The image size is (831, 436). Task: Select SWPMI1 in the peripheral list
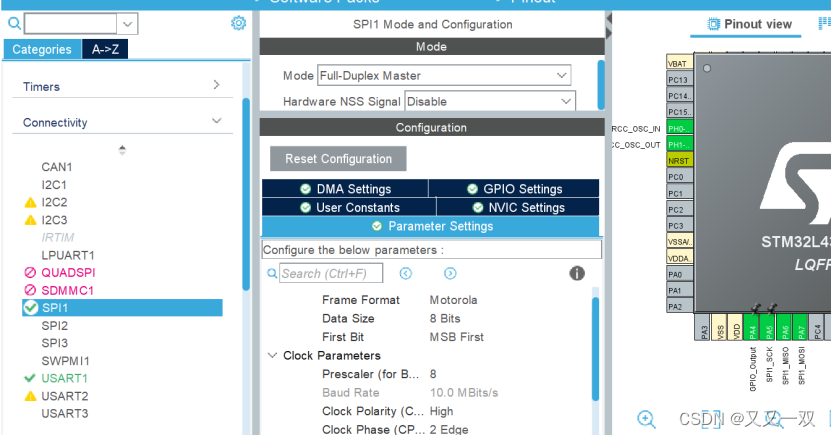[x=66, y=361]
